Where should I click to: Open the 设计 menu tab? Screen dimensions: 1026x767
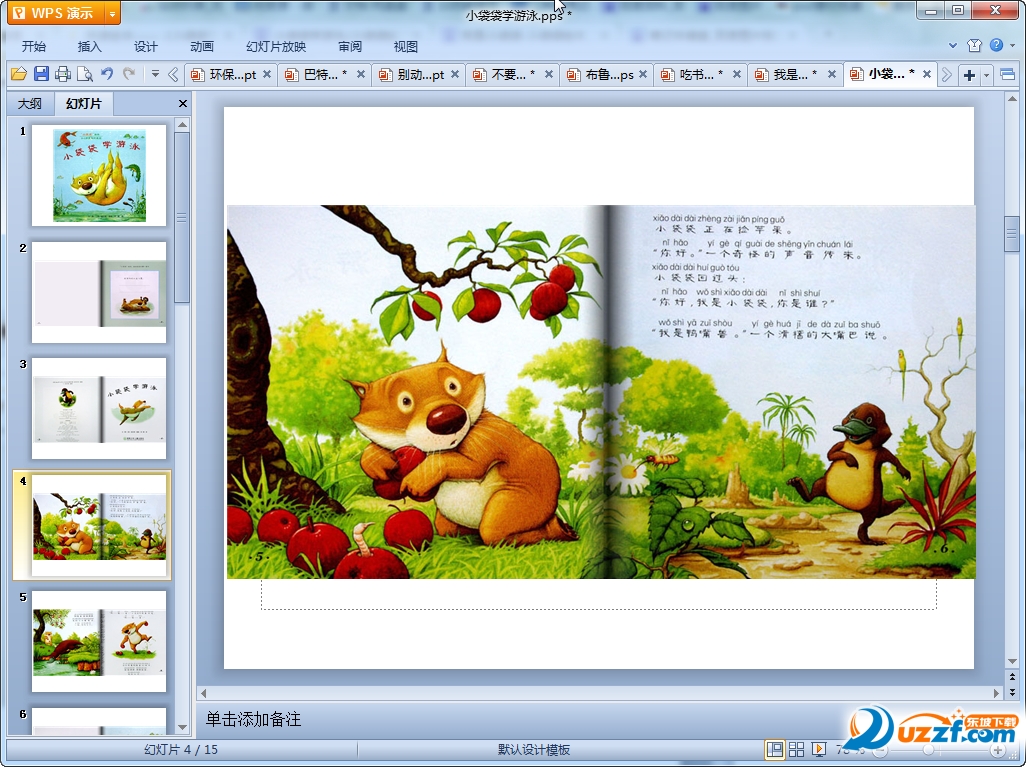145,46
